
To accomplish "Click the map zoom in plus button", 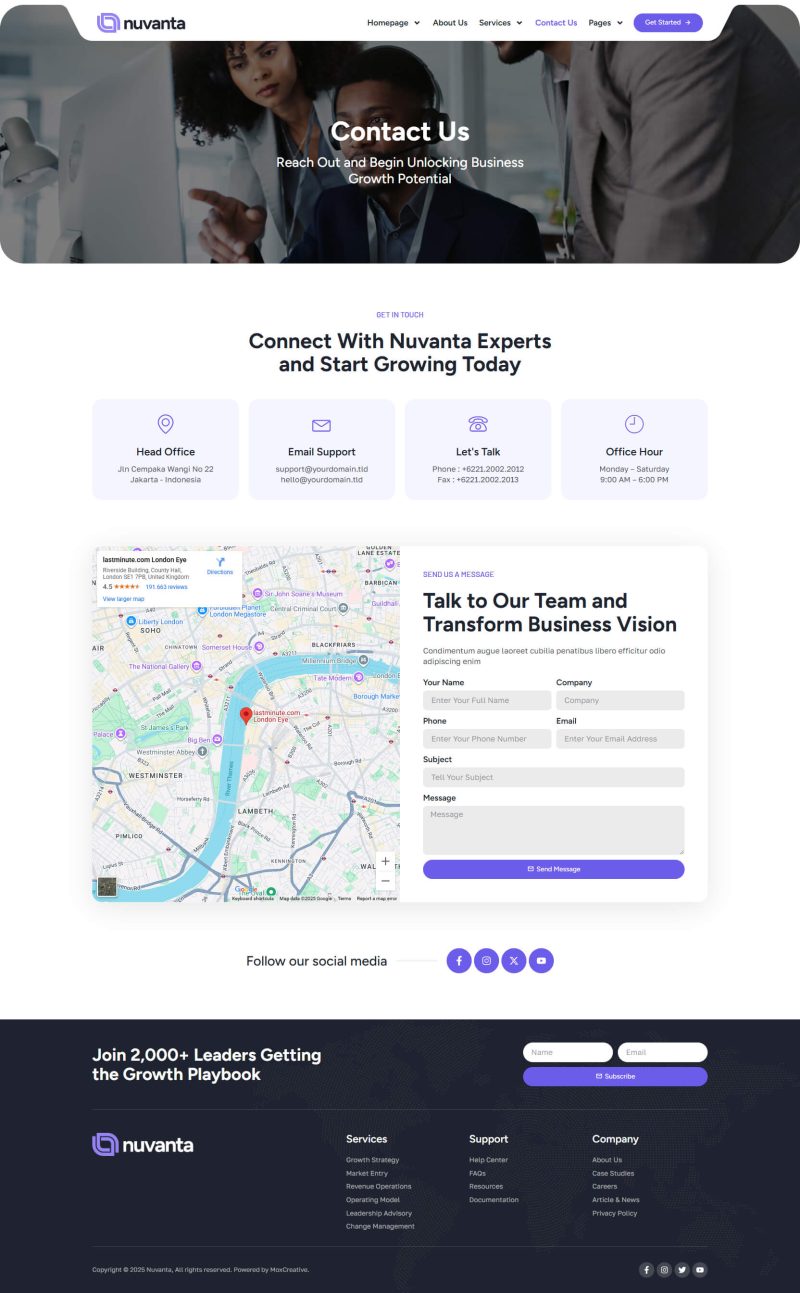I will [x=385, y=861].
